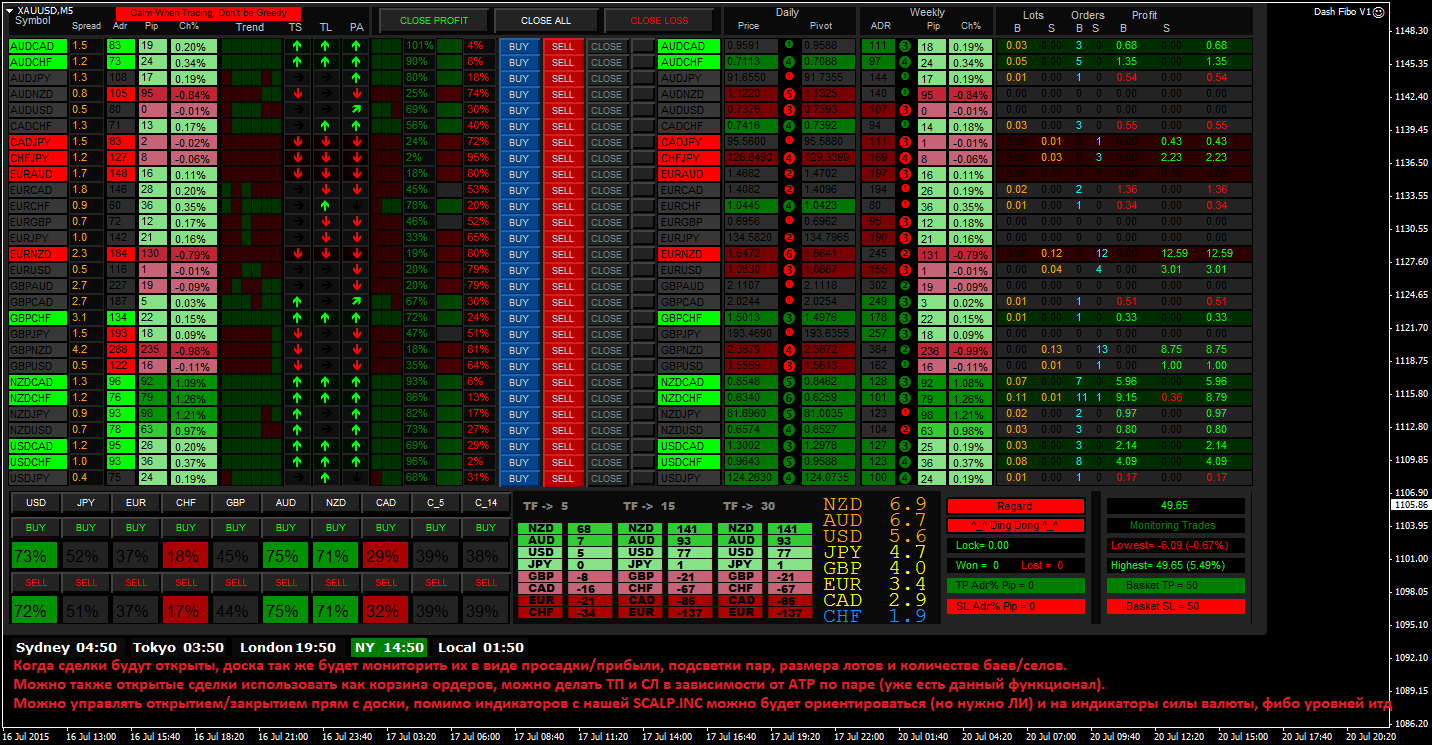Click the PA diagonal arrow in GBPCAD row
Screen dimensions: 1432x745
(x=357, y=302)
